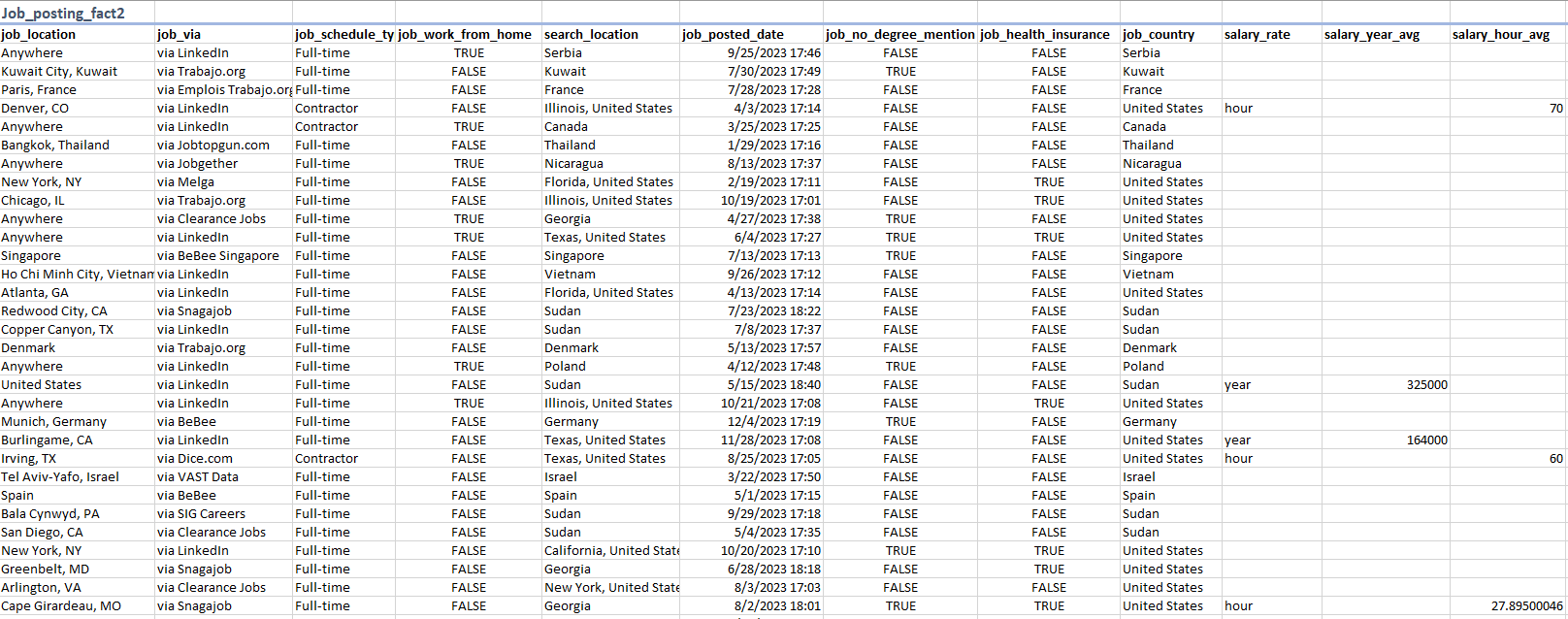Click the job_health_insurance header cell
This screenshot has width=1568, height=619.
[1049, 34]
